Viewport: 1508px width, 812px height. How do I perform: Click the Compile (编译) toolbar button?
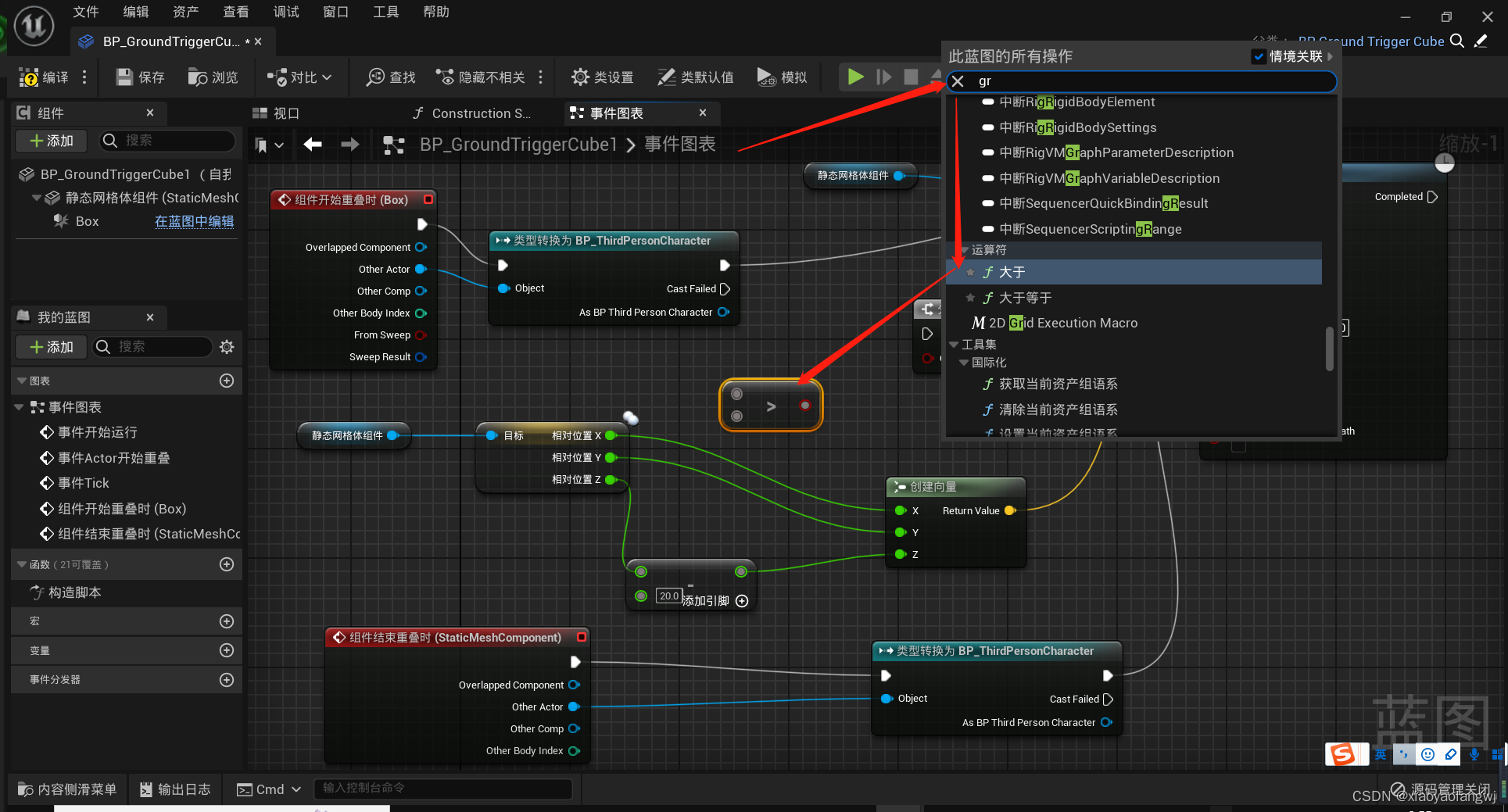[44, 77]
